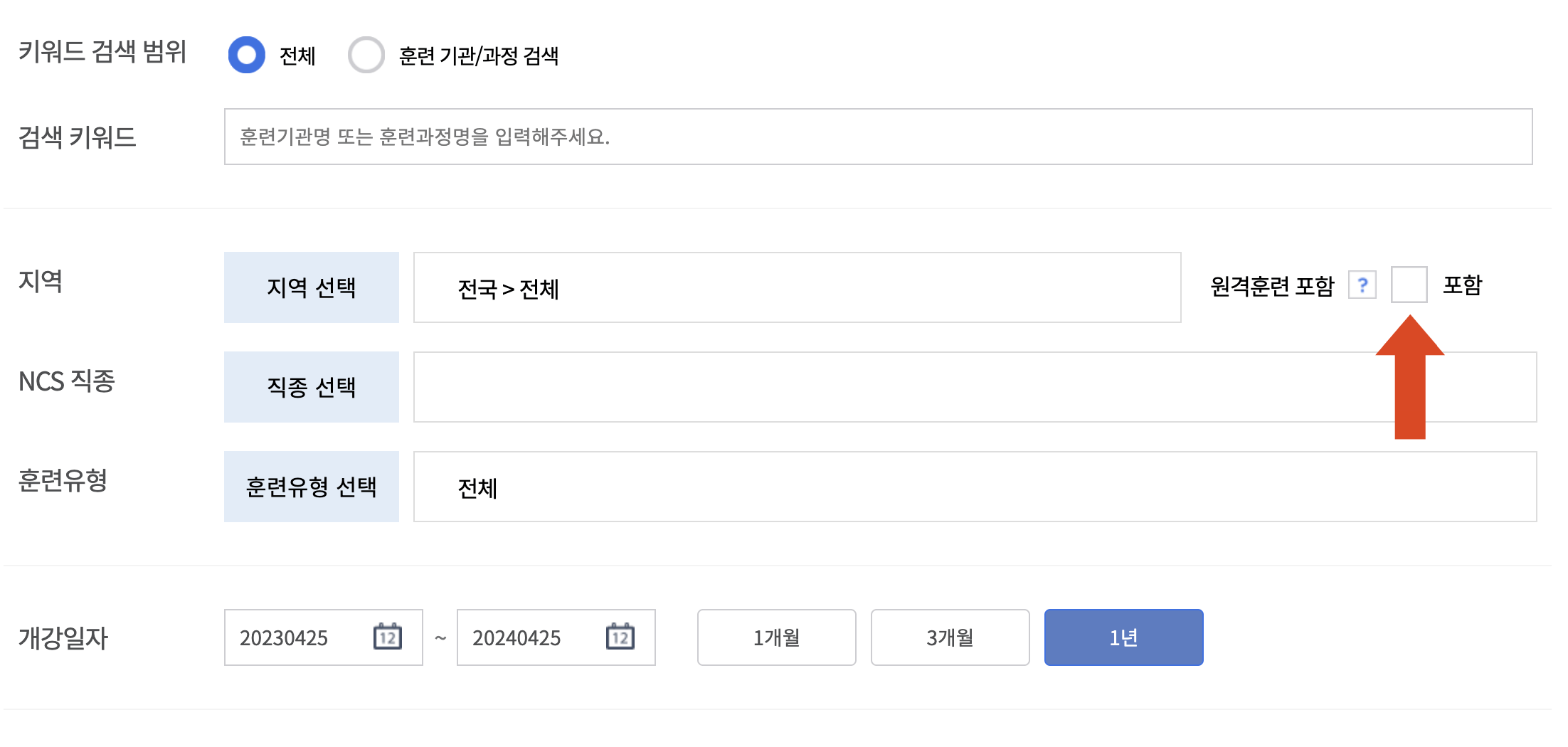Open the 직종 선택 NCS job selector
This screenshot has width=1568, height=747.
(311, 386)
